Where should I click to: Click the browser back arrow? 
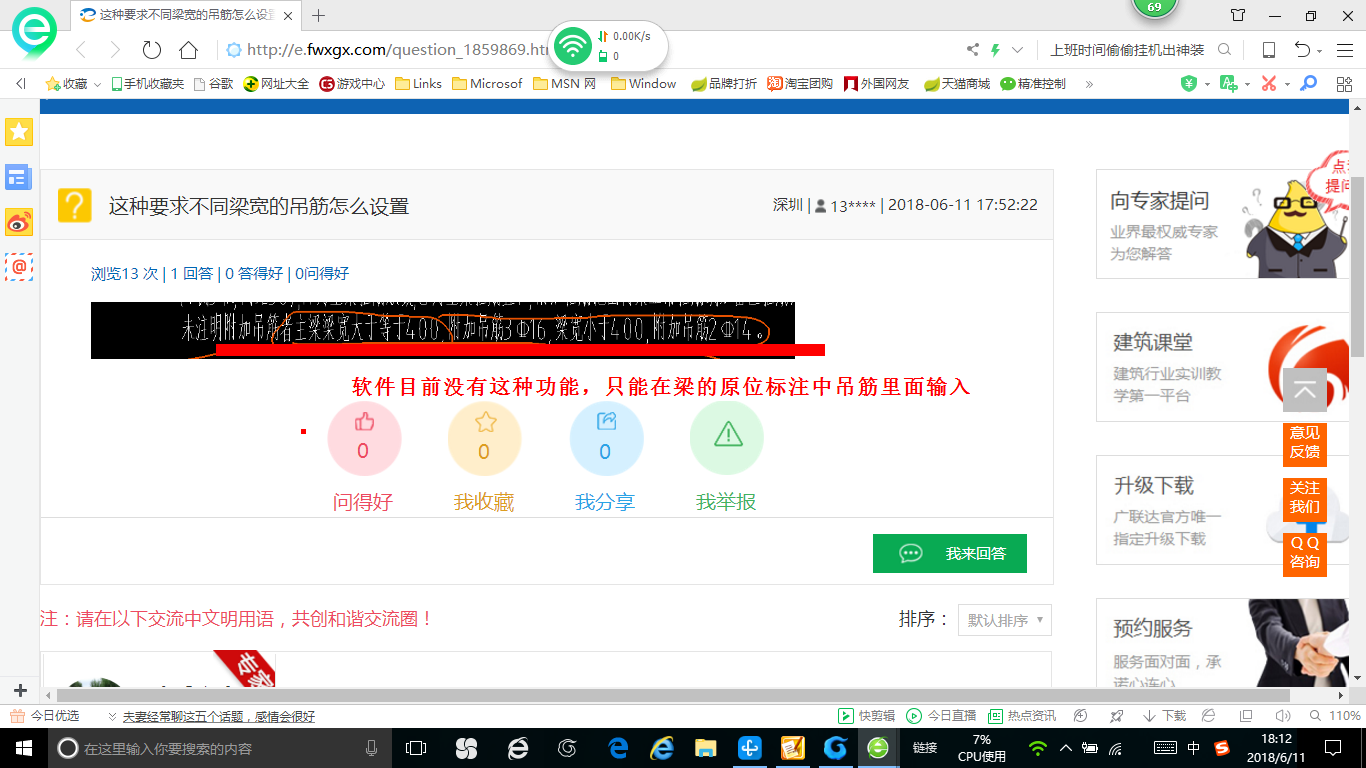pos(81,50)
